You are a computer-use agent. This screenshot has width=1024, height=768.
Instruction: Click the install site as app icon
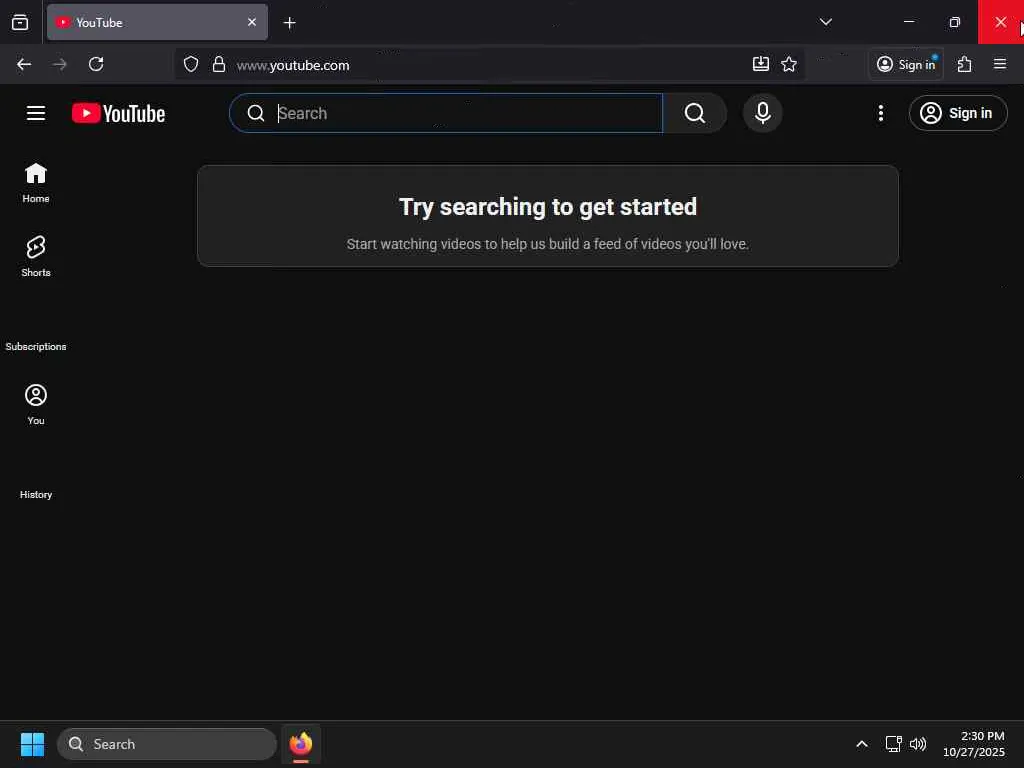[x=761, y=64]
